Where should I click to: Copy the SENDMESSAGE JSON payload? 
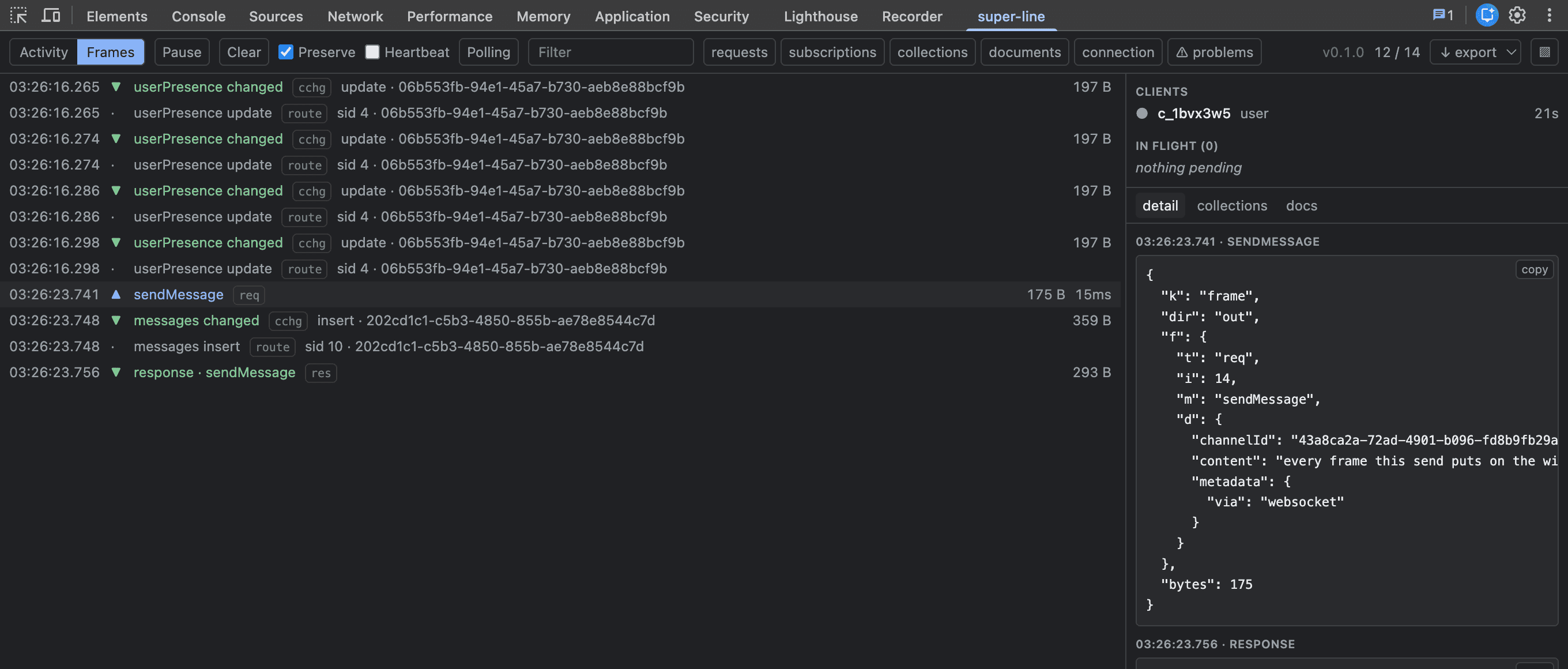coord(1534,269)
